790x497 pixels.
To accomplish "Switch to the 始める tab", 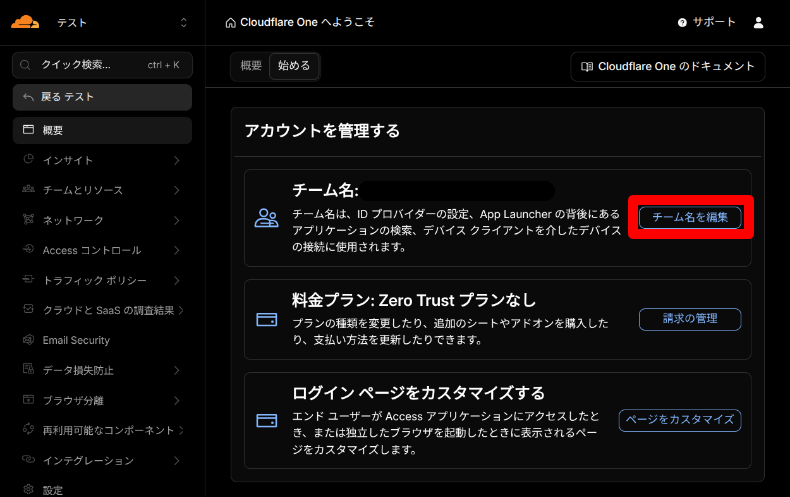I will coord(294,66).
